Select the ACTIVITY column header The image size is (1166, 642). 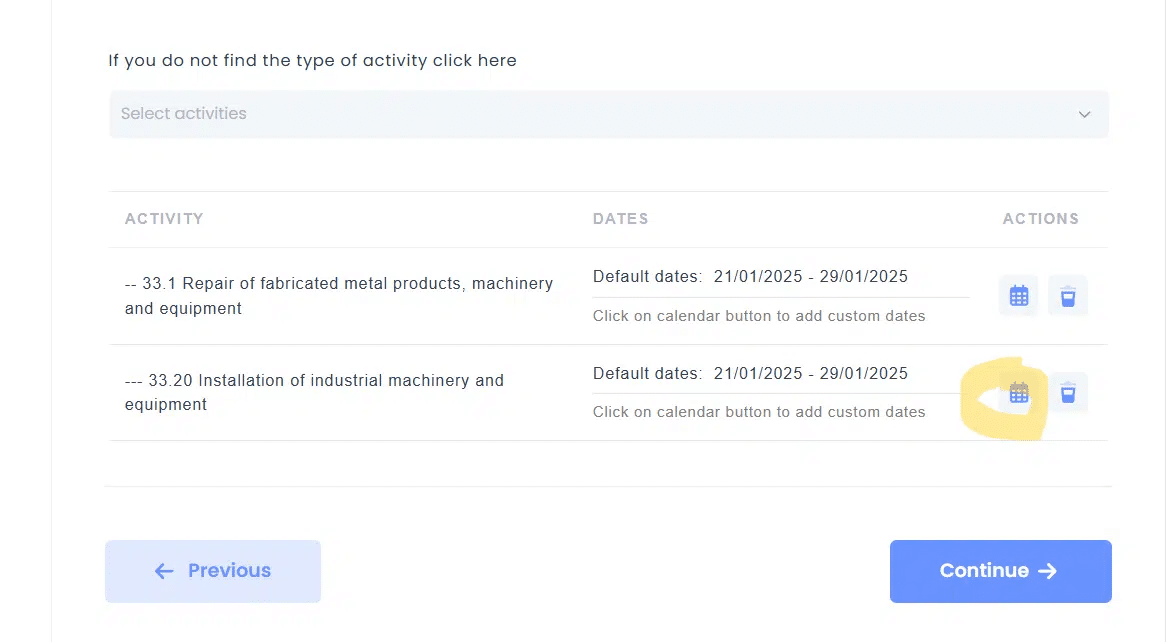pyautogui.click(x=164, y=219)
